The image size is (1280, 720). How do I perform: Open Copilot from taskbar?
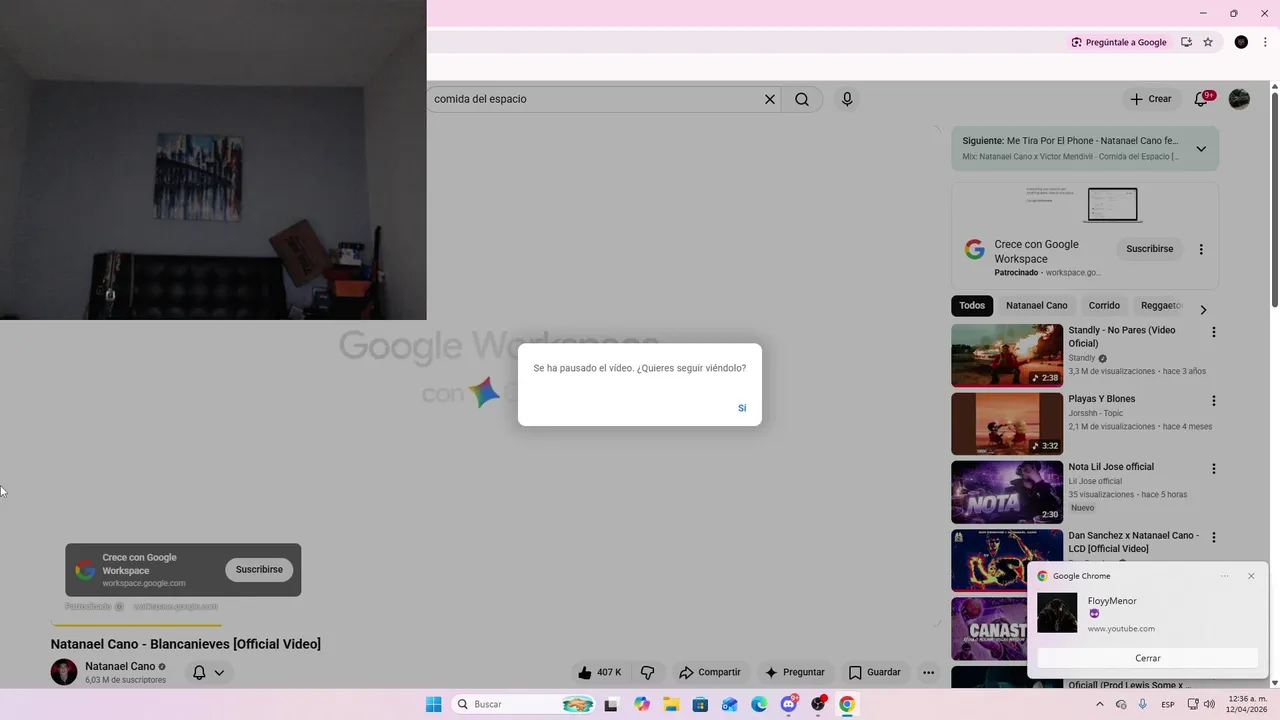642,704
